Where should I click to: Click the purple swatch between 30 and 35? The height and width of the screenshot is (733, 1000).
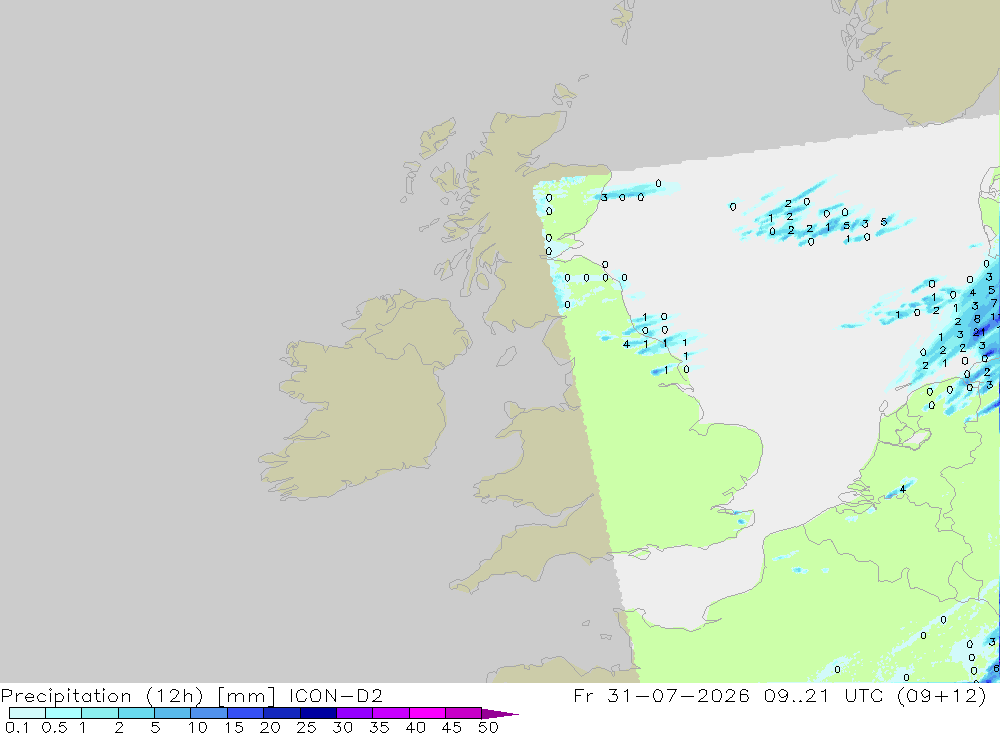pyautogui.click(x=354, y=713)
